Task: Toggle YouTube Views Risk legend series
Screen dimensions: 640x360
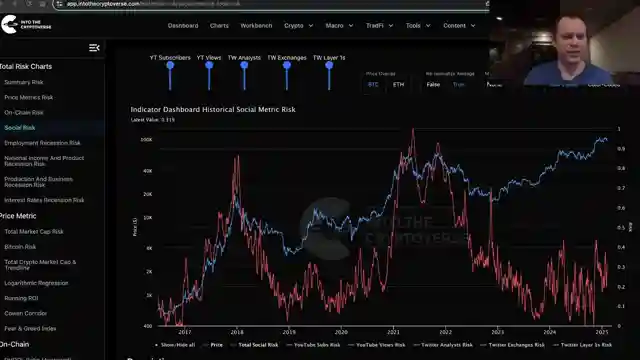Action: pyautogui.click(x=377, y=345)
